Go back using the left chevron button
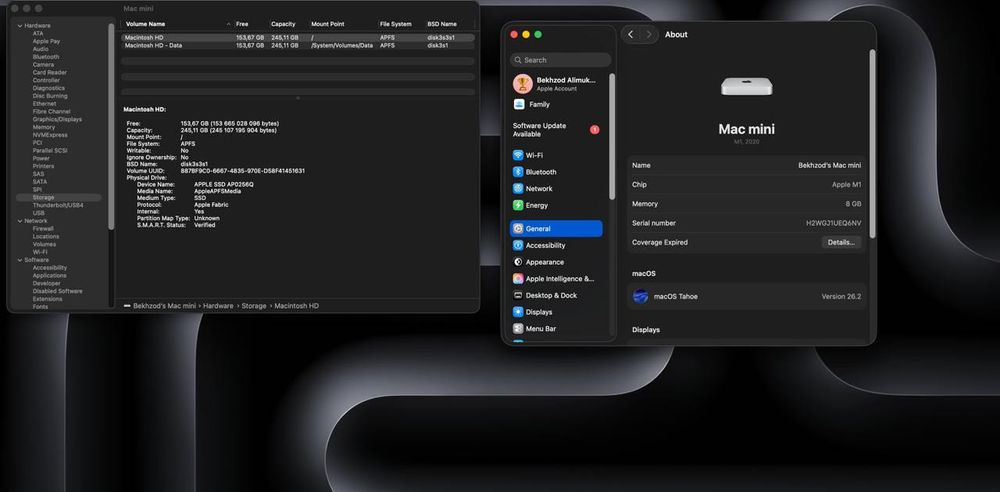Viewport: 1000px width, 492px height. point(631,34)
